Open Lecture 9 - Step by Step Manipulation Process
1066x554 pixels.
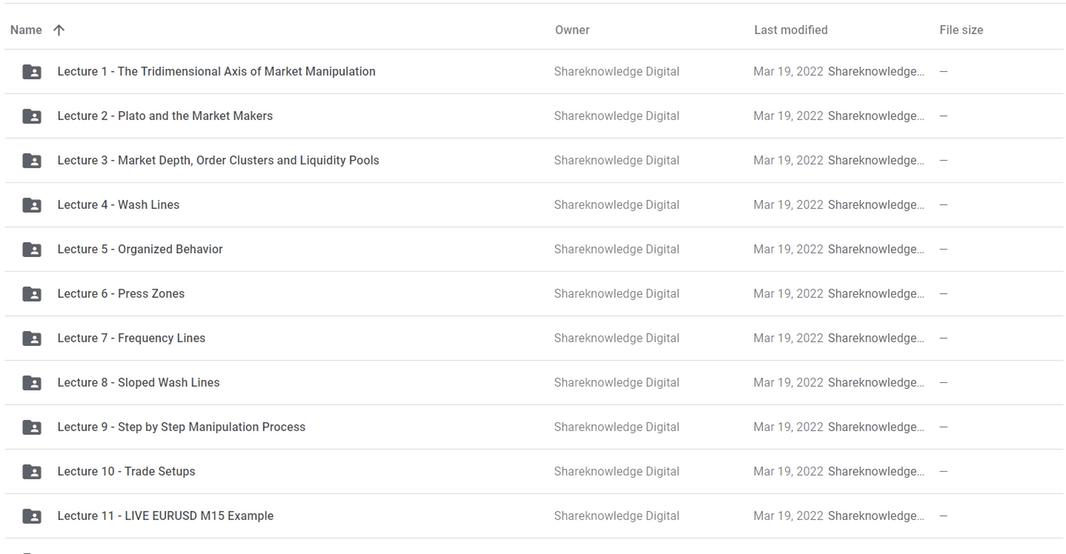pos(533,427)
